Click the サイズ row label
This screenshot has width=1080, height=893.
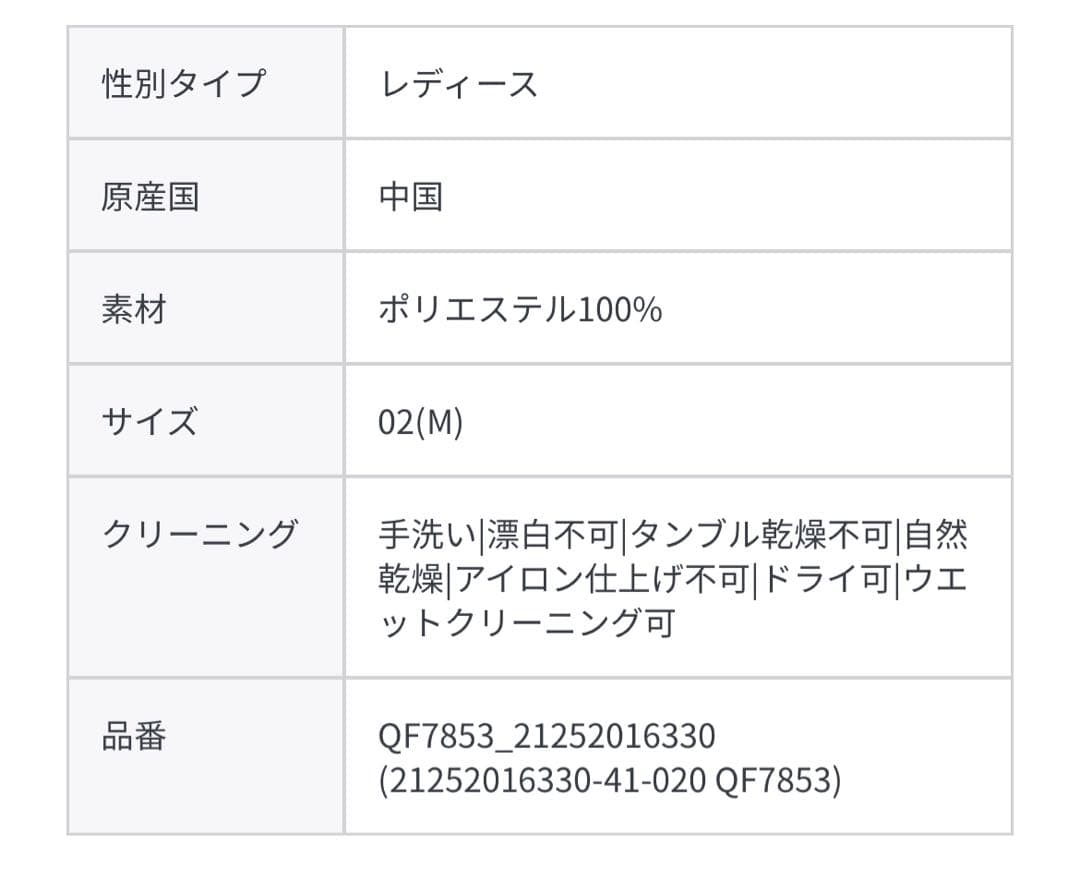click(x=150, y=422)
